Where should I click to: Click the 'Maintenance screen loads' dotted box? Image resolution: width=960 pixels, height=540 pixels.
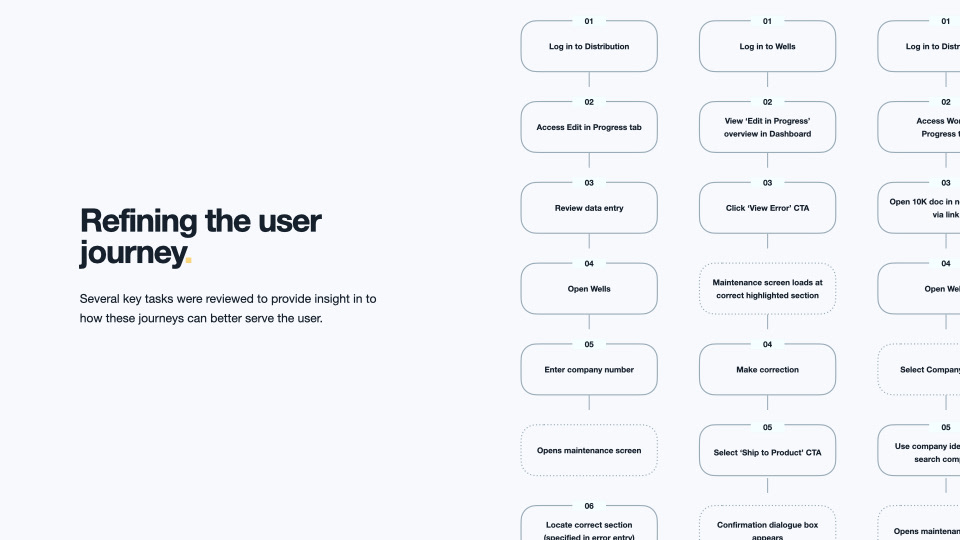click(x=767, y=289)
